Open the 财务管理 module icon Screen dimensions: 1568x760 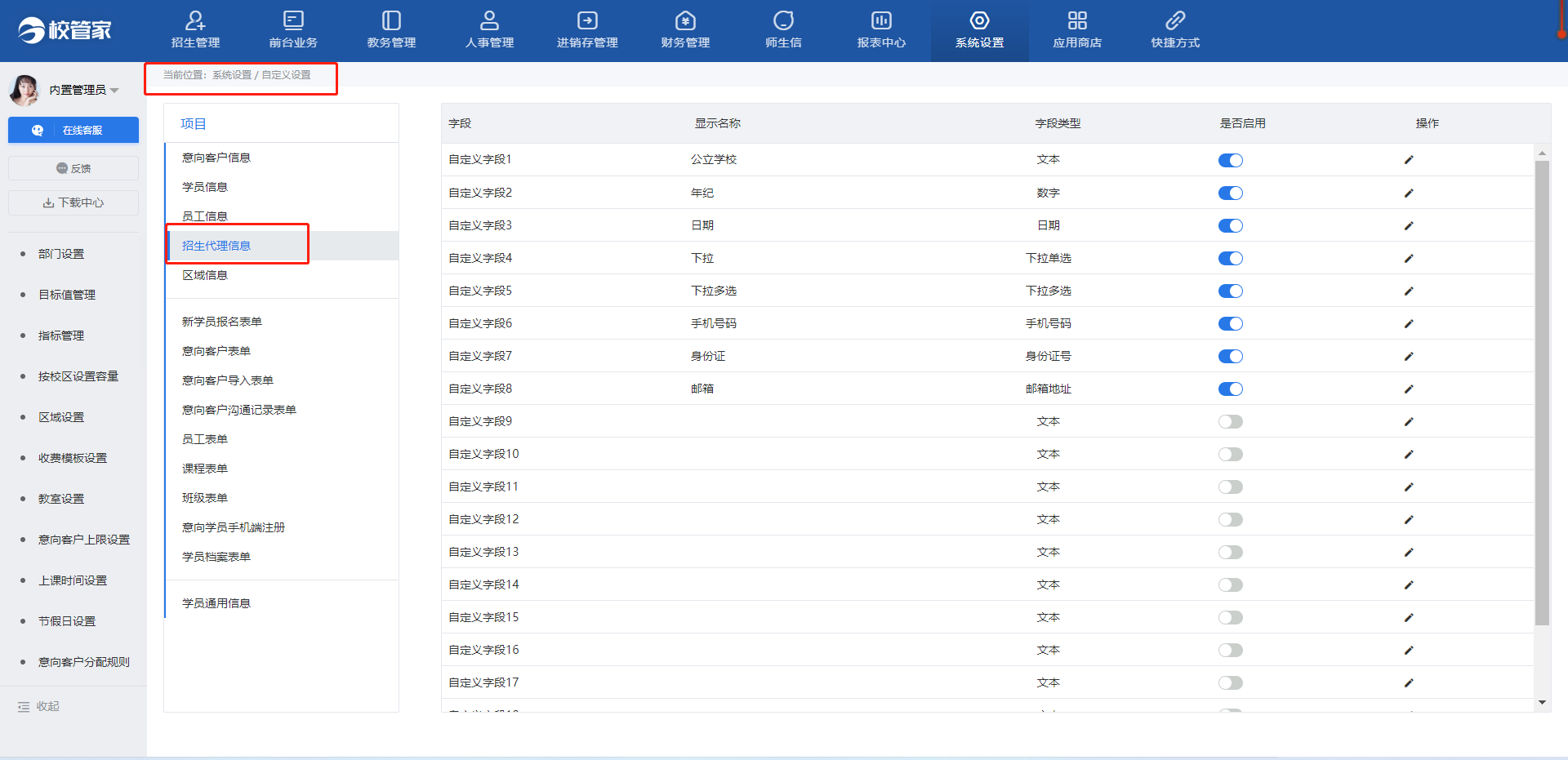click(x=685, y=21)
